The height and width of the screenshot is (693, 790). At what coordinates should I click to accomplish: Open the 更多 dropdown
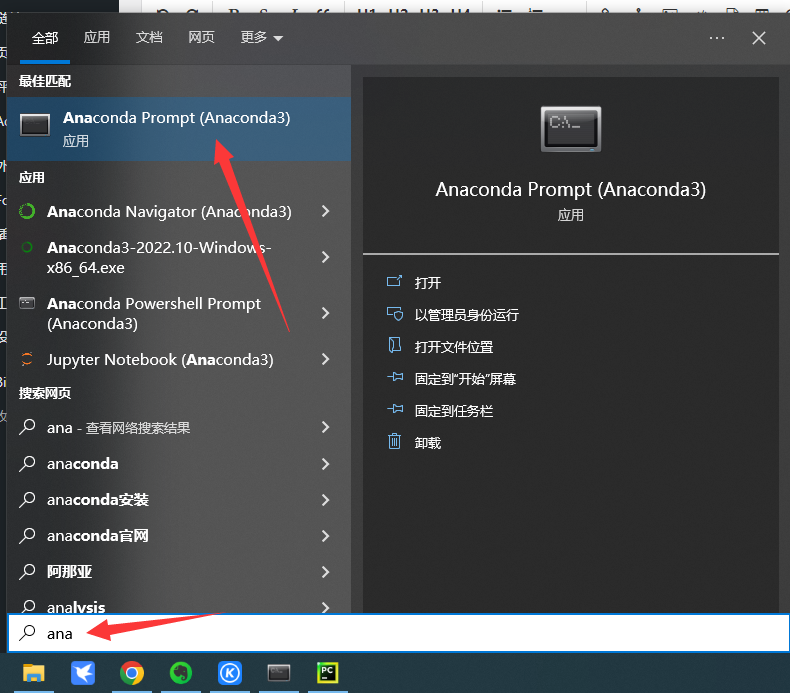(261, 37)
